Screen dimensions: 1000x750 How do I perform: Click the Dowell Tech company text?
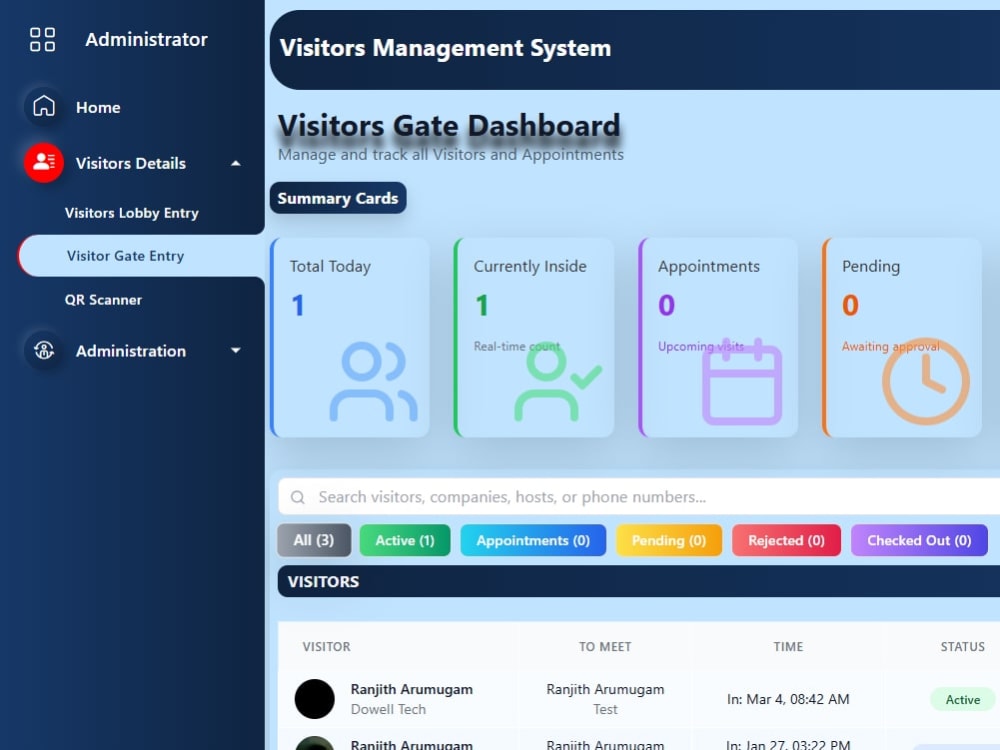(x=388, y=709)
